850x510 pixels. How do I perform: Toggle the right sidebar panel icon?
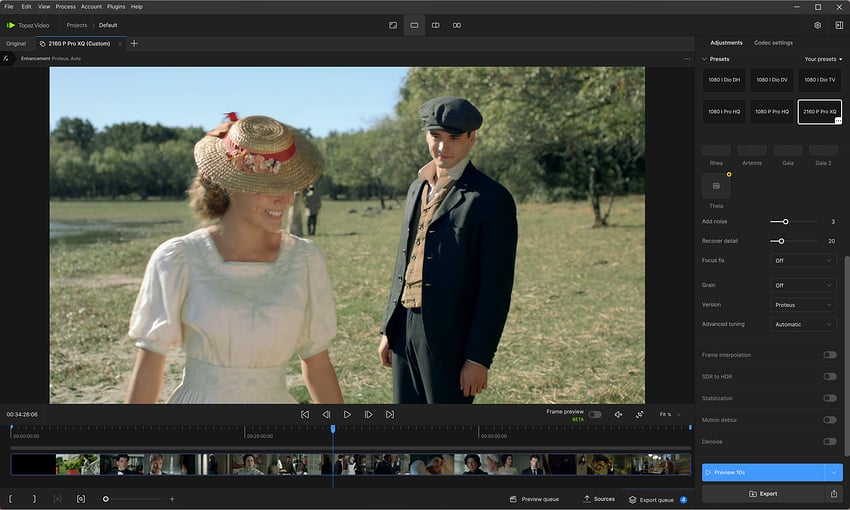(839, 25)
